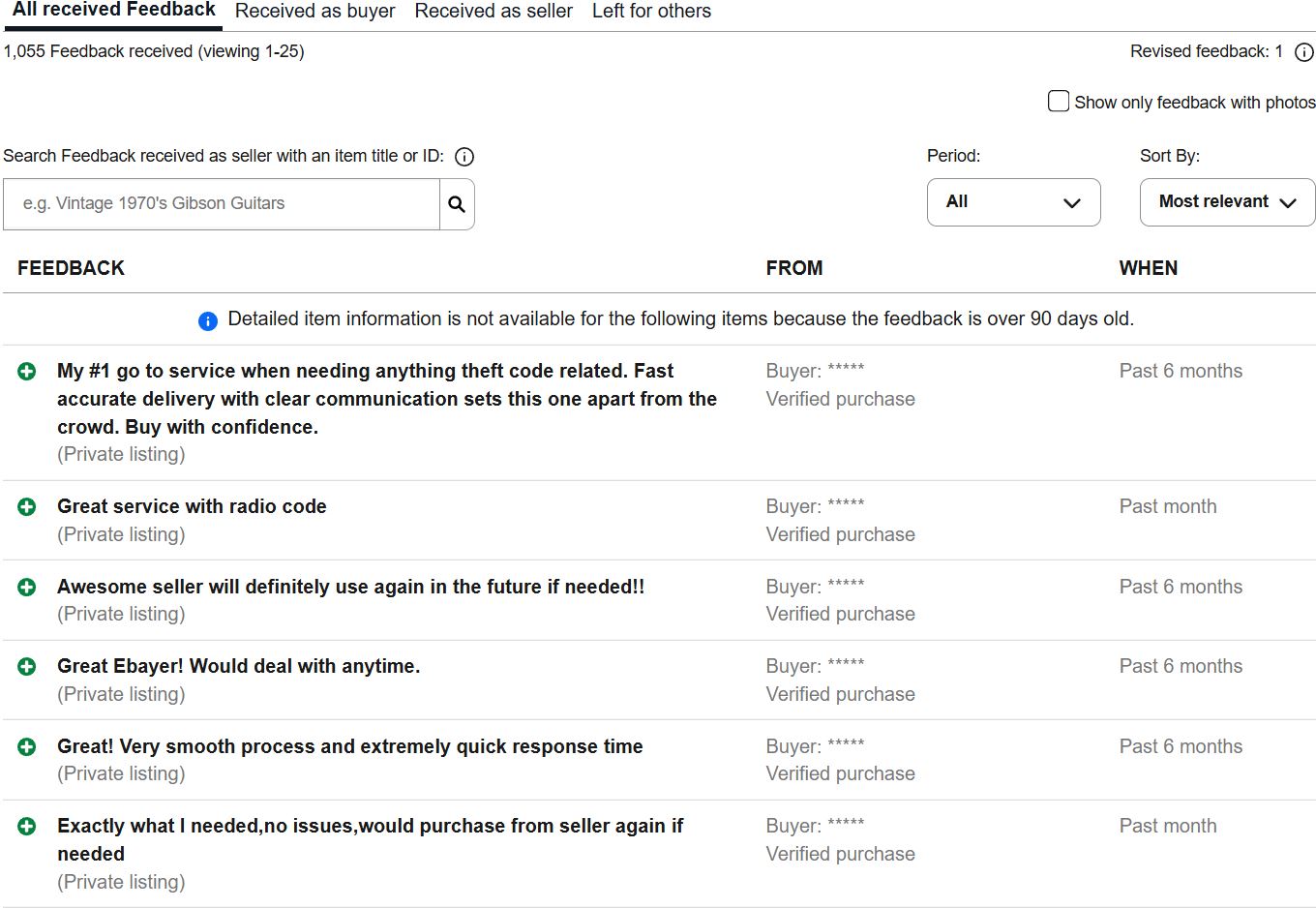Click the green plus beside "Great! Very smooth process"
Screen dimensions: 1316x908
[x=26, y=746]
